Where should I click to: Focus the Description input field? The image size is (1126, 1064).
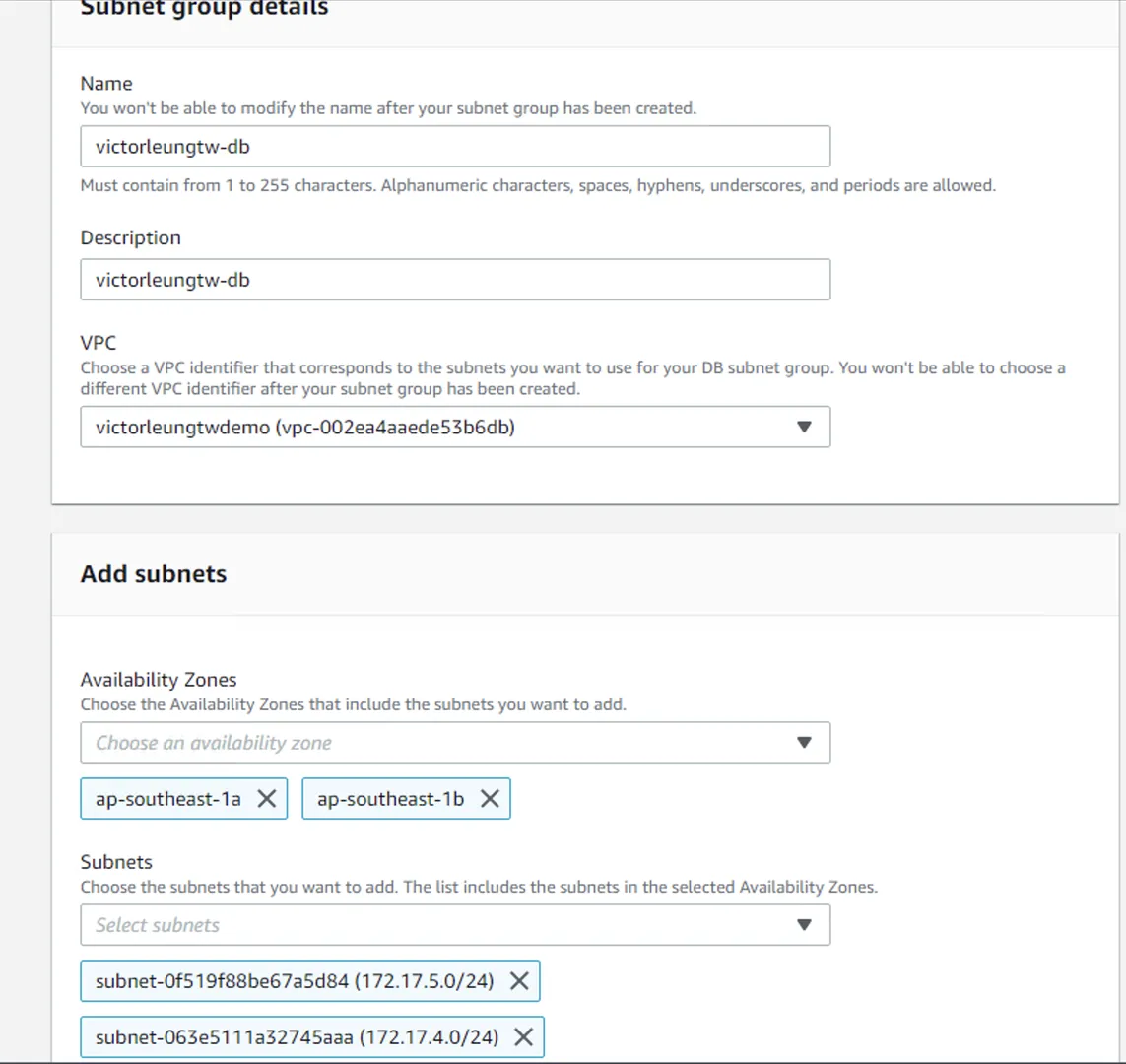coord(454,280)
